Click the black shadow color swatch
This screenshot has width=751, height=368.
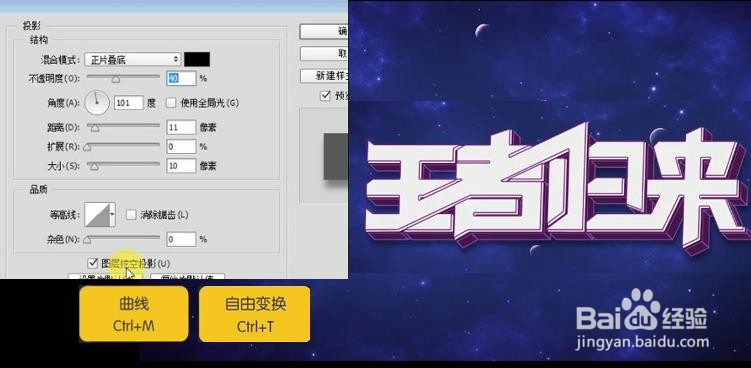coord(197,59)
